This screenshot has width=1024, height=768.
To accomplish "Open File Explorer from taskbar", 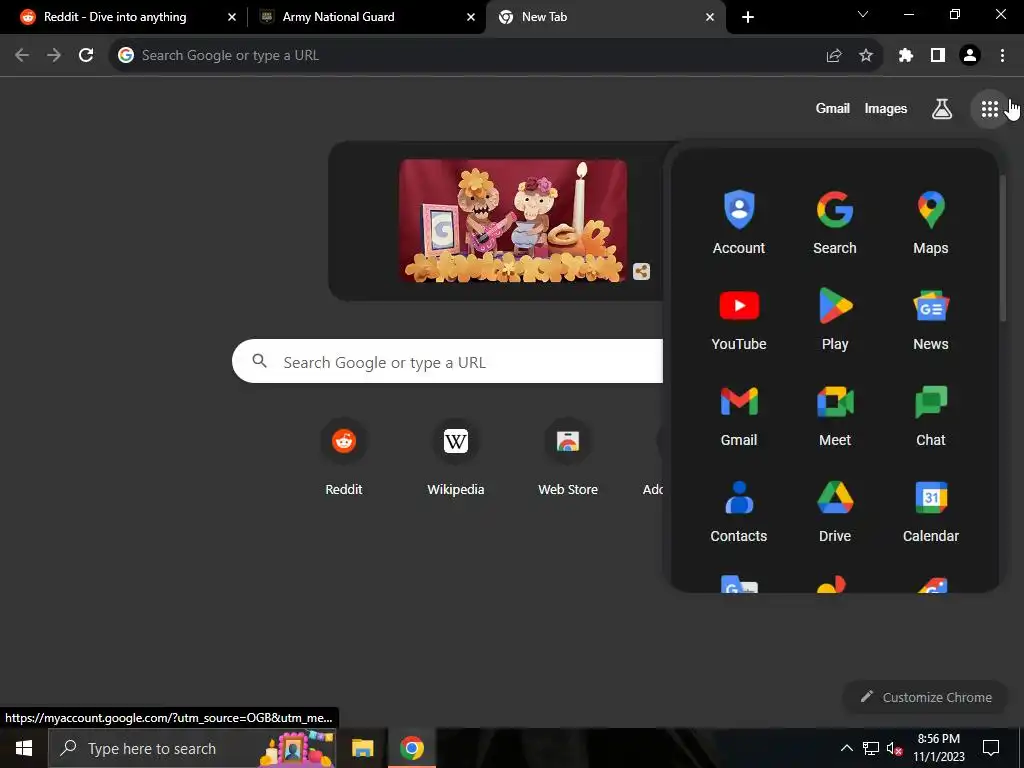I will [x=362, y=748].
